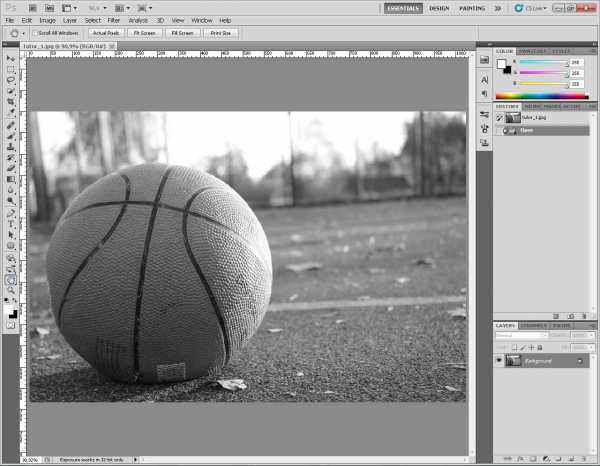Select the Quick Selection tool
Viewport: 600px width, 466px height.
tap(10, 91)
